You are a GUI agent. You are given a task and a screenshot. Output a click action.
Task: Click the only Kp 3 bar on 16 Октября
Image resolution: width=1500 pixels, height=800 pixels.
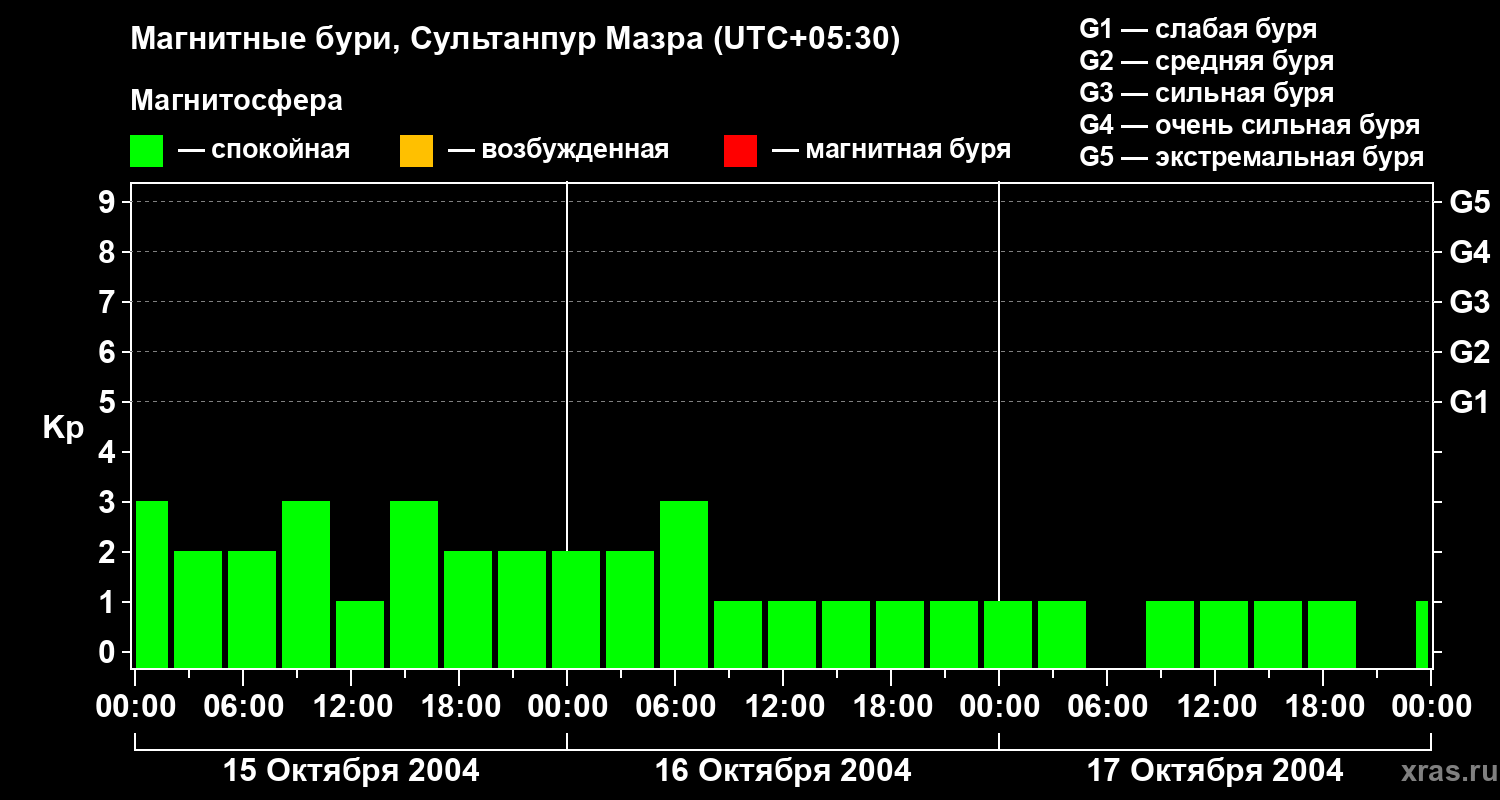pyautogui.click(x=684, y=584)
